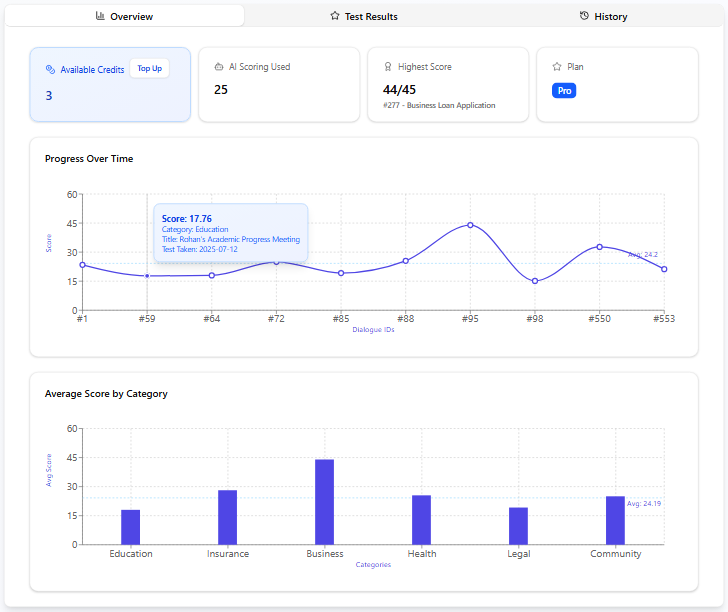
Task: Select the line chart point for #98
Action: tap(535, 281)
